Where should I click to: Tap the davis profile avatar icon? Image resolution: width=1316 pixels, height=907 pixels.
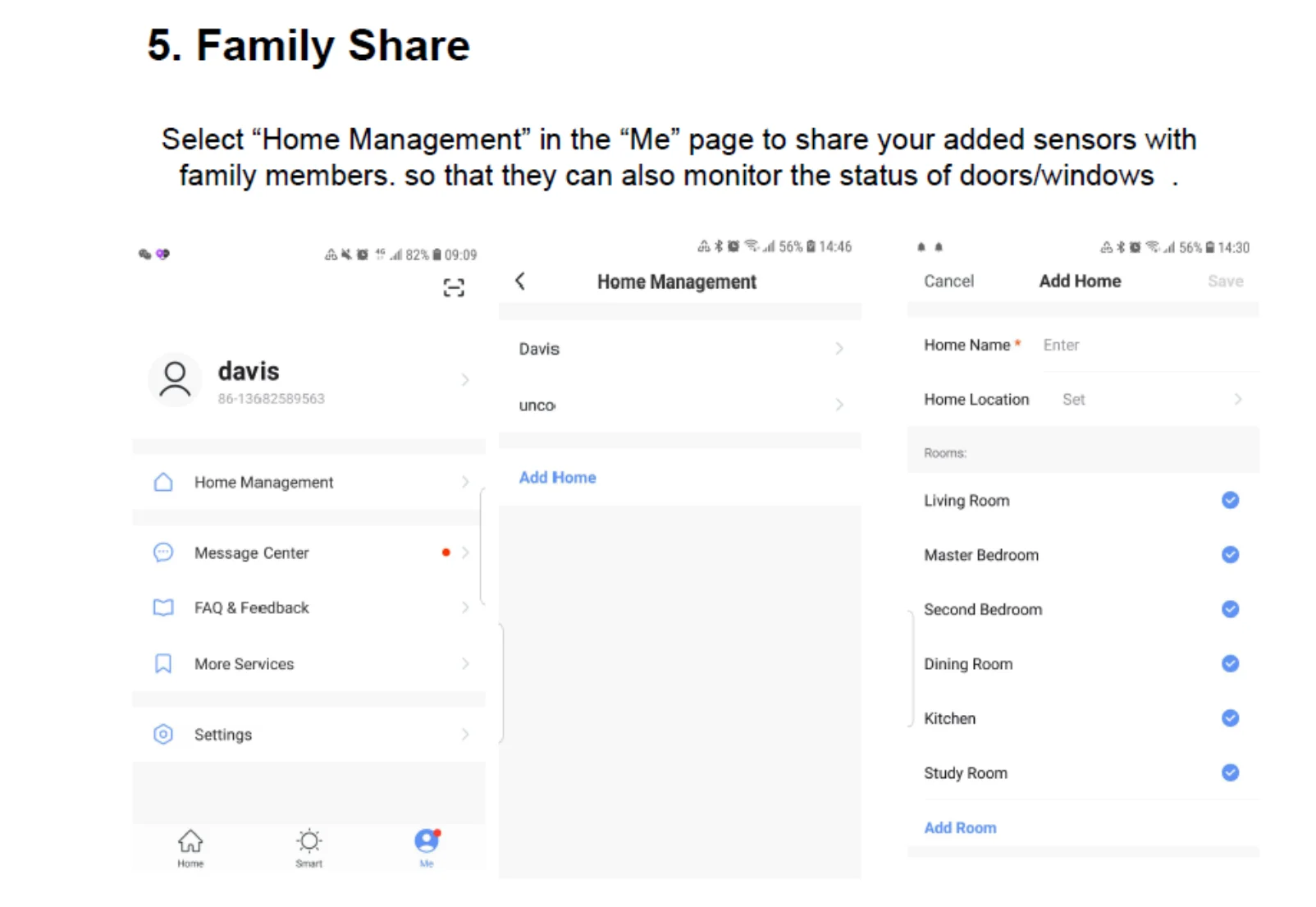click(x=175, y=380)
